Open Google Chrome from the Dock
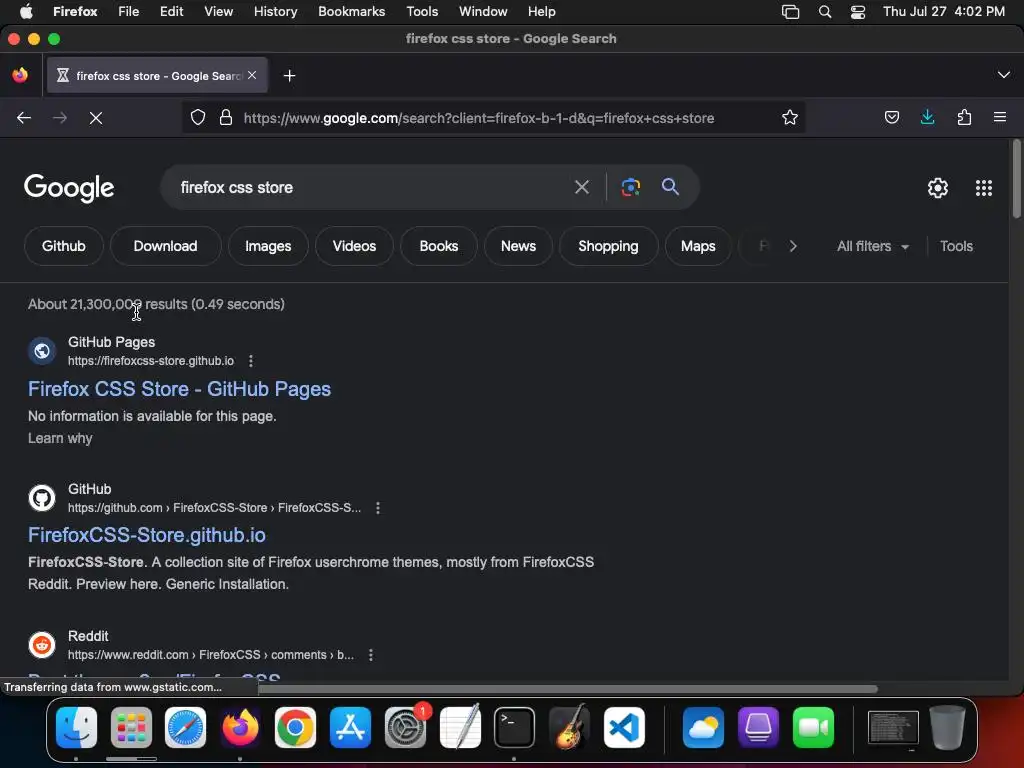1024x768 pixels. (x=295, y=728)
